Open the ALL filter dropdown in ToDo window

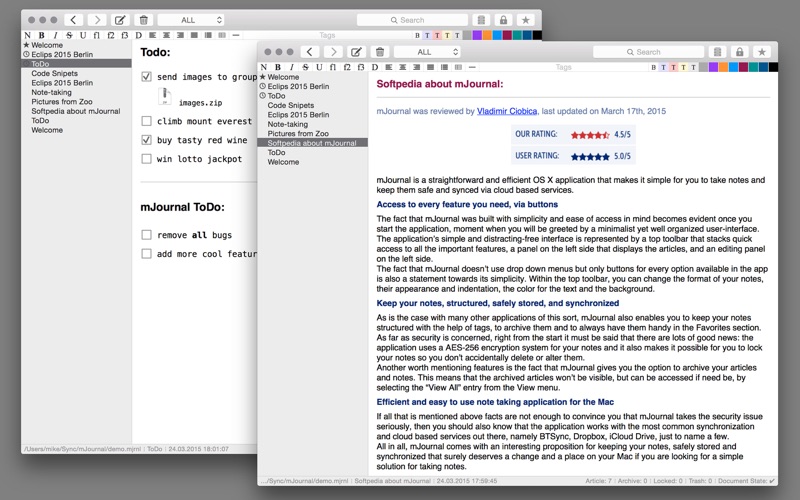tap(191, 20)
